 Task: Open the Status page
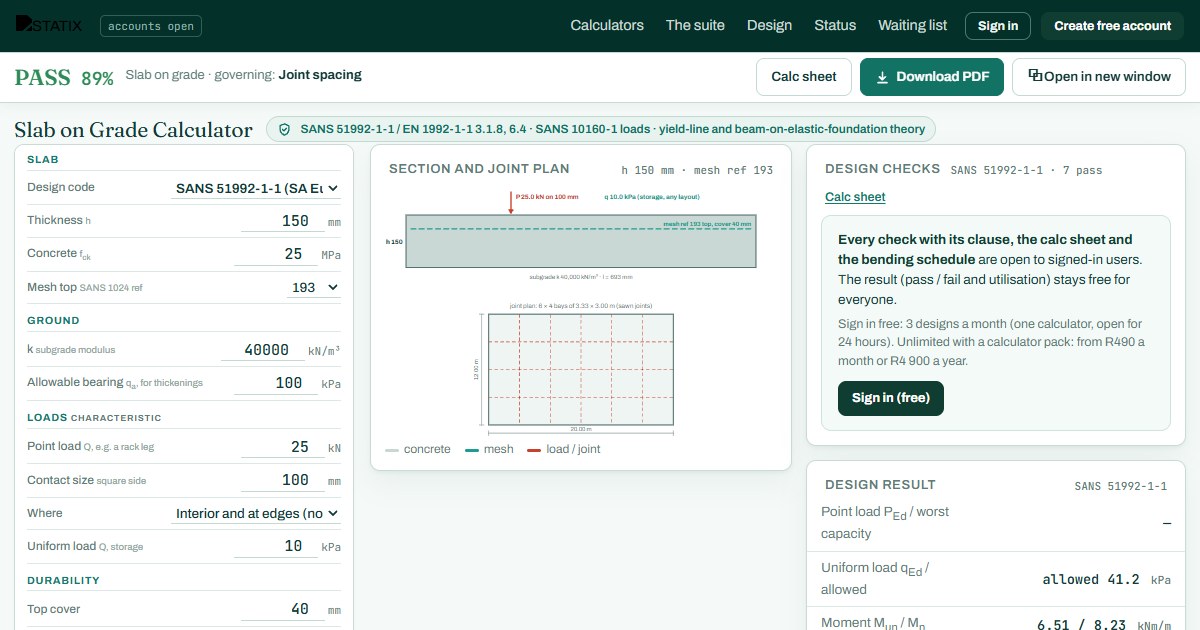click(x=835, y=25)
